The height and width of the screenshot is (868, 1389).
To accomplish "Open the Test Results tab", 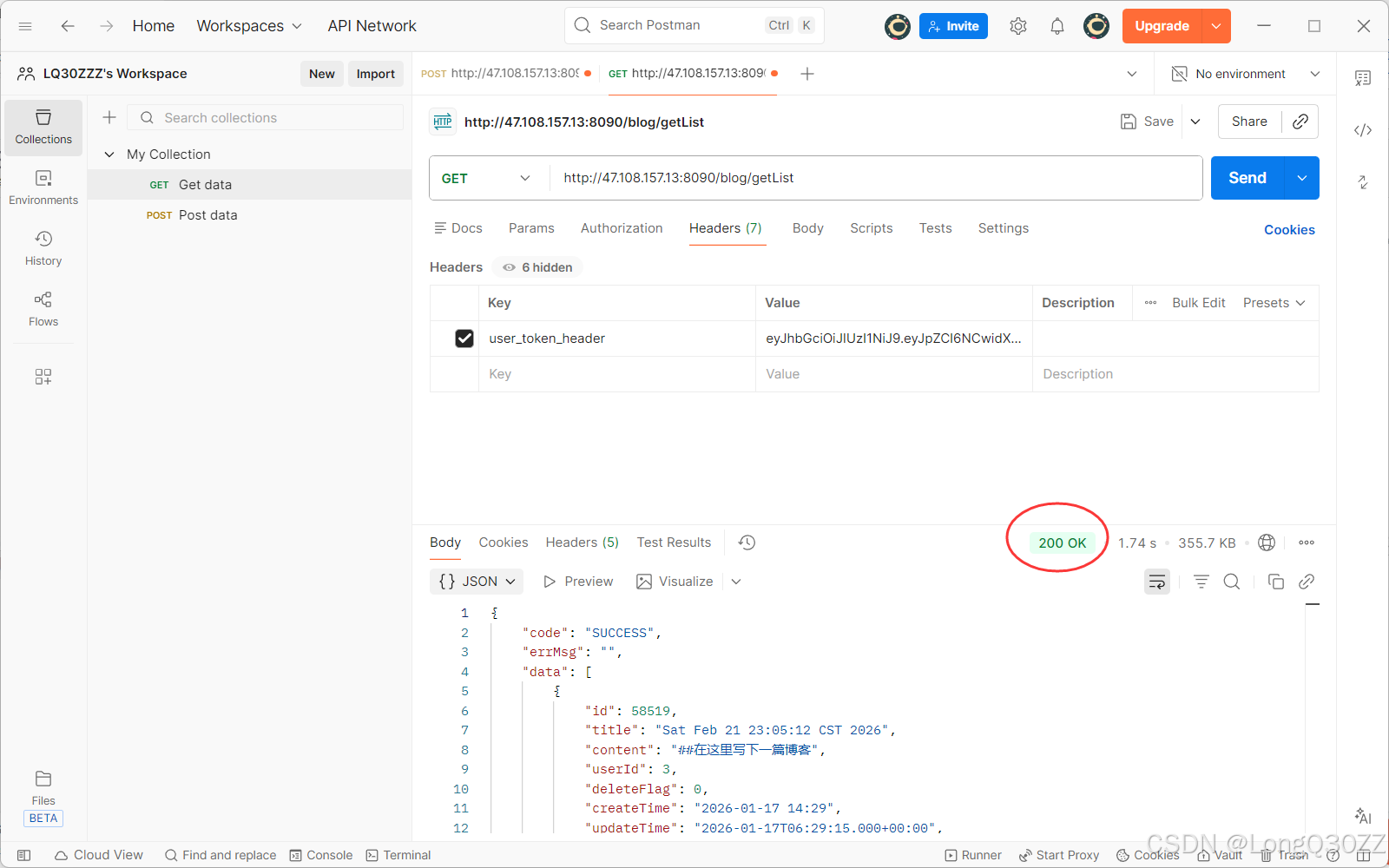I will coord(674,542).
